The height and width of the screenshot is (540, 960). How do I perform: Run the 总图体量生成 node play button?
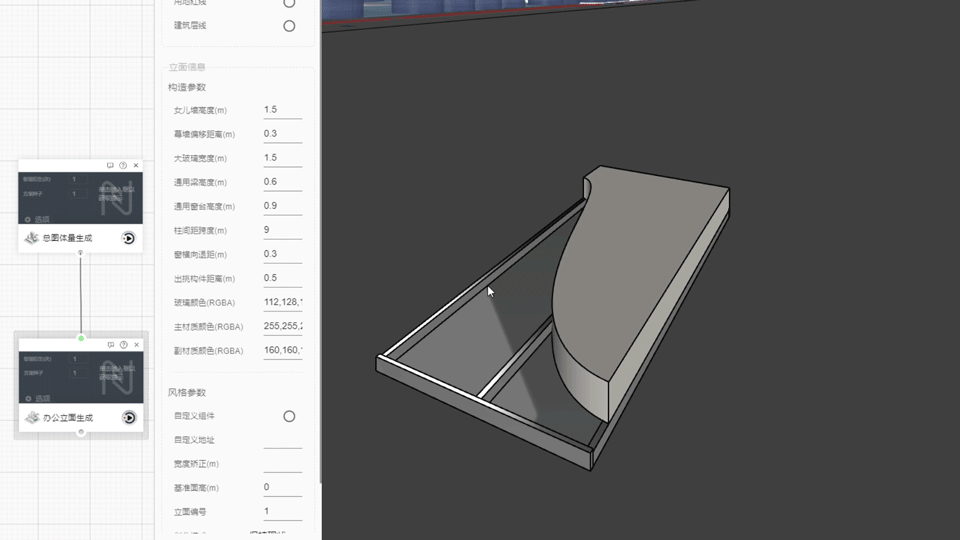(x=129, y=238)
